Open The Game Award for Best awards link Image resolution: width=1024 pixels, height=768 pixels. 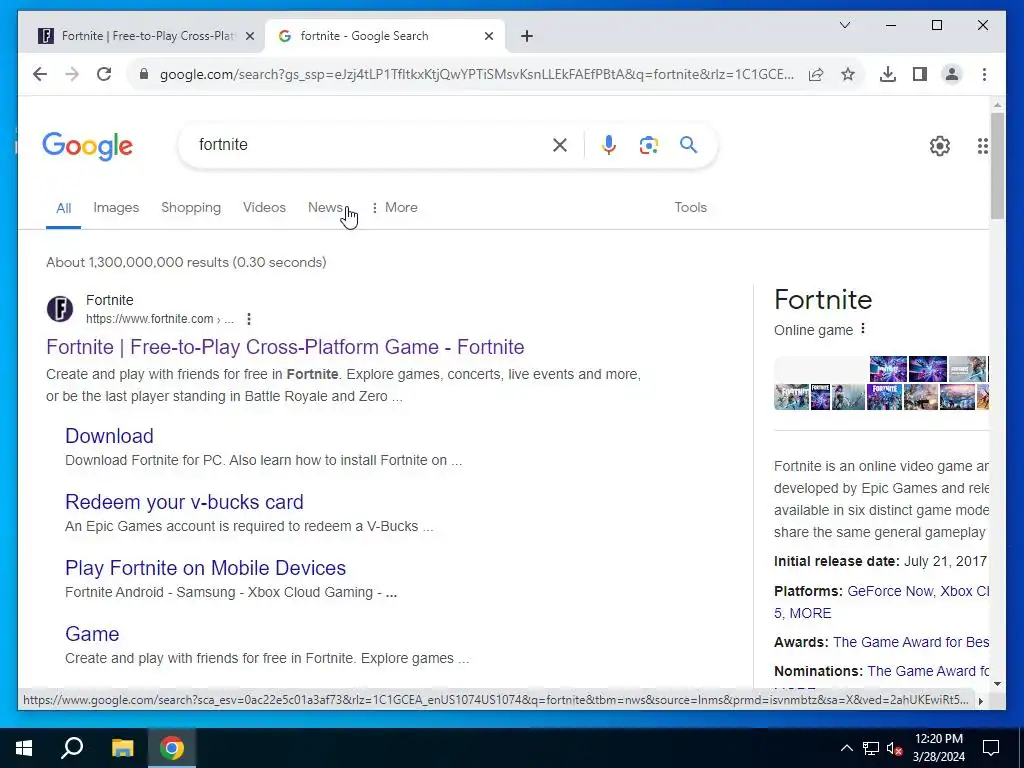point(911,642)
